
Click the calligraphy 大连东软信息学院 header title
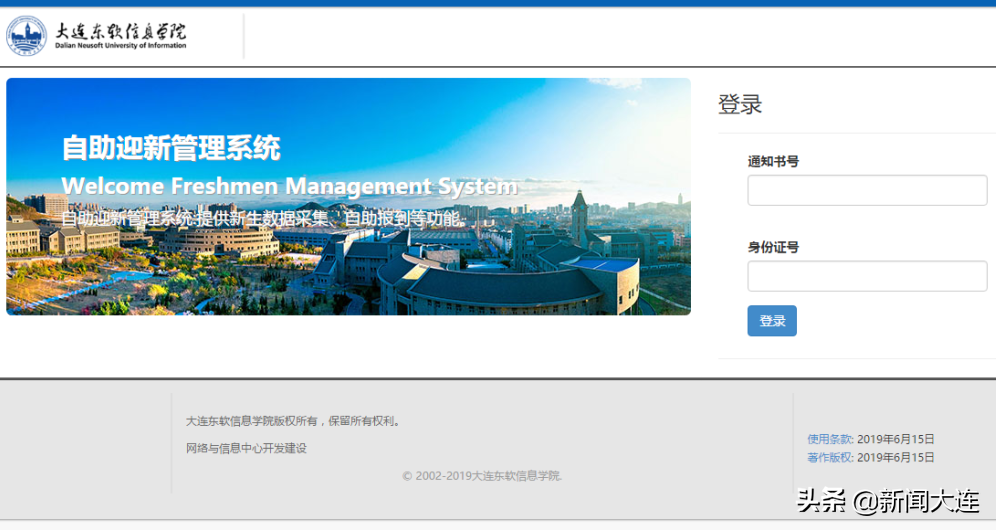[x=120, y=29]
